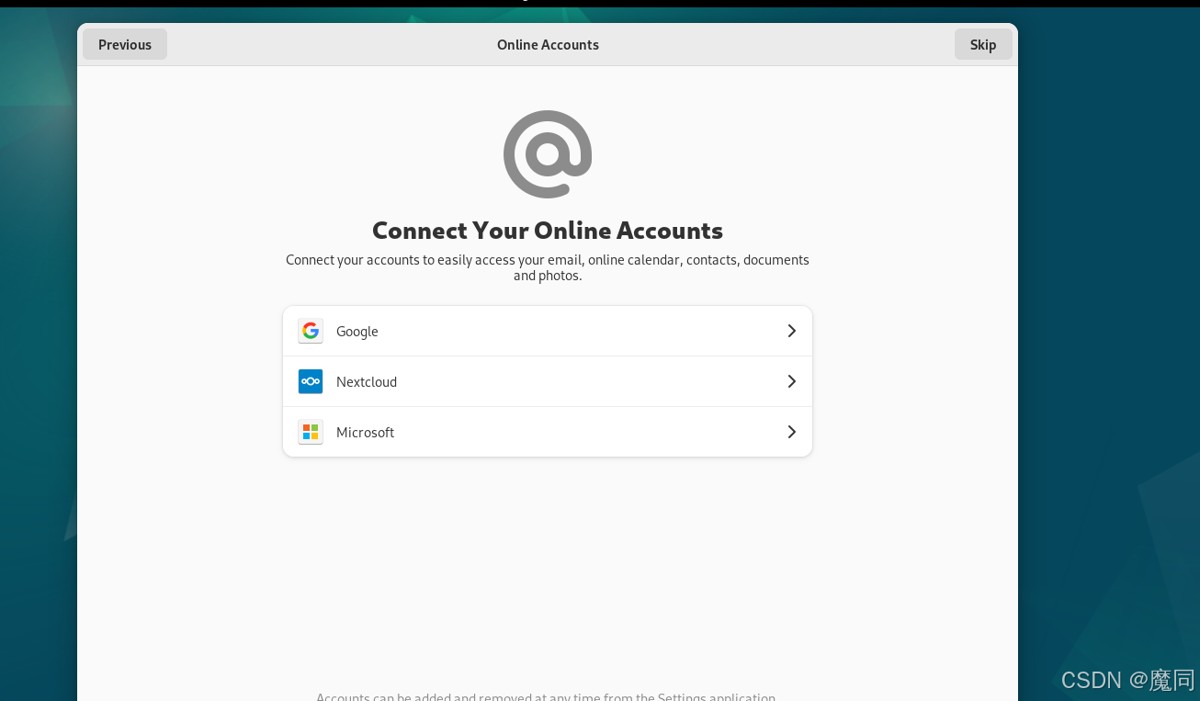
Task: Select the Google account label
Action: pos(357,331)
